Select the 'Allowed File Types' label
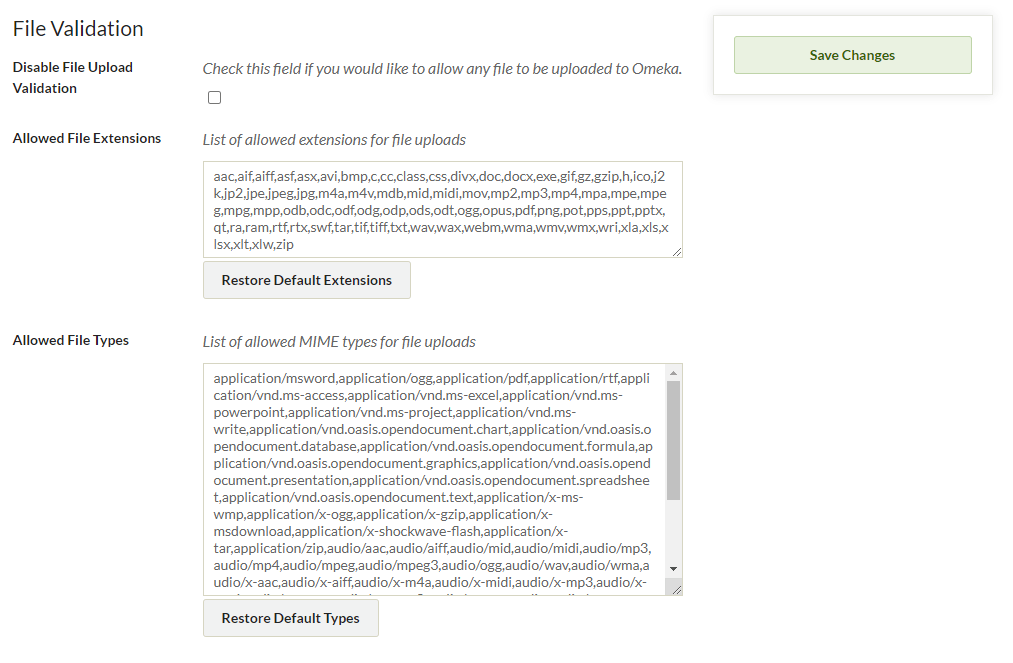The image size is (1013, 663). coord(70,340)
